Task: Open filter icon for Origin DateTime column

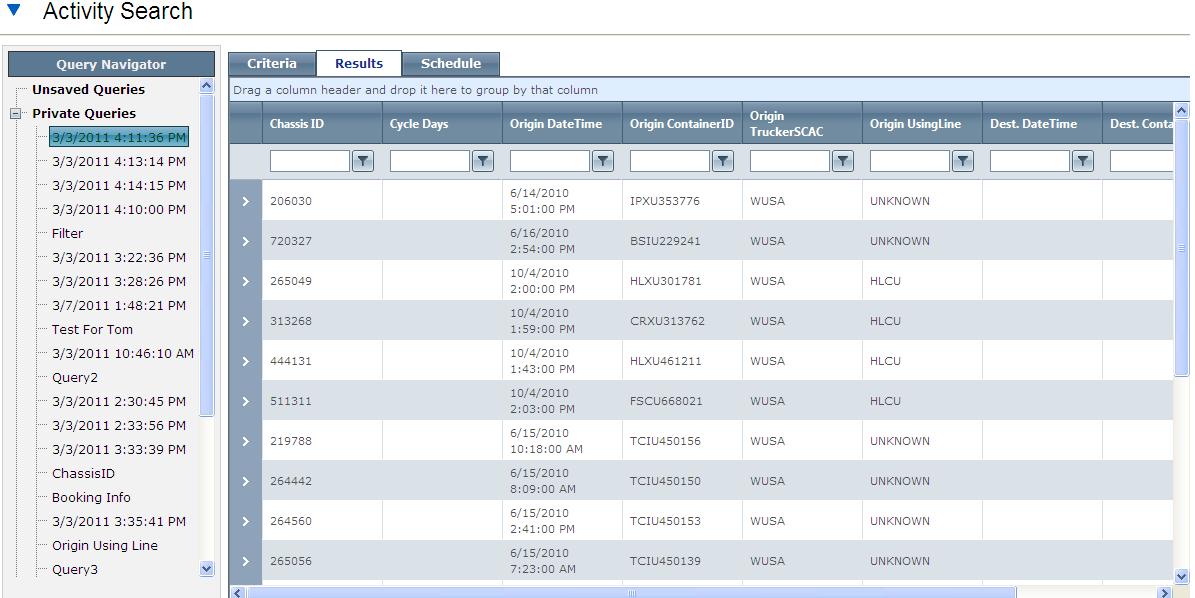Action: (603, 161)
